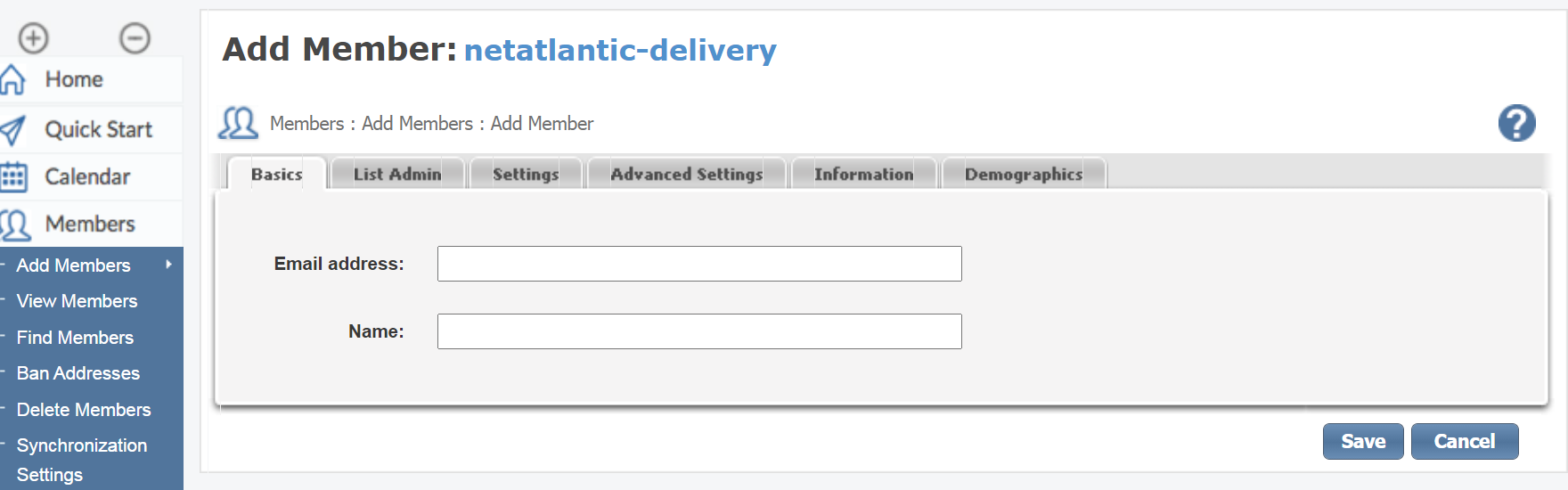This screenshot has width=1568, height=490.
Task: Expand the Add Members submenu arrow
Action: [x=168, y=265]
